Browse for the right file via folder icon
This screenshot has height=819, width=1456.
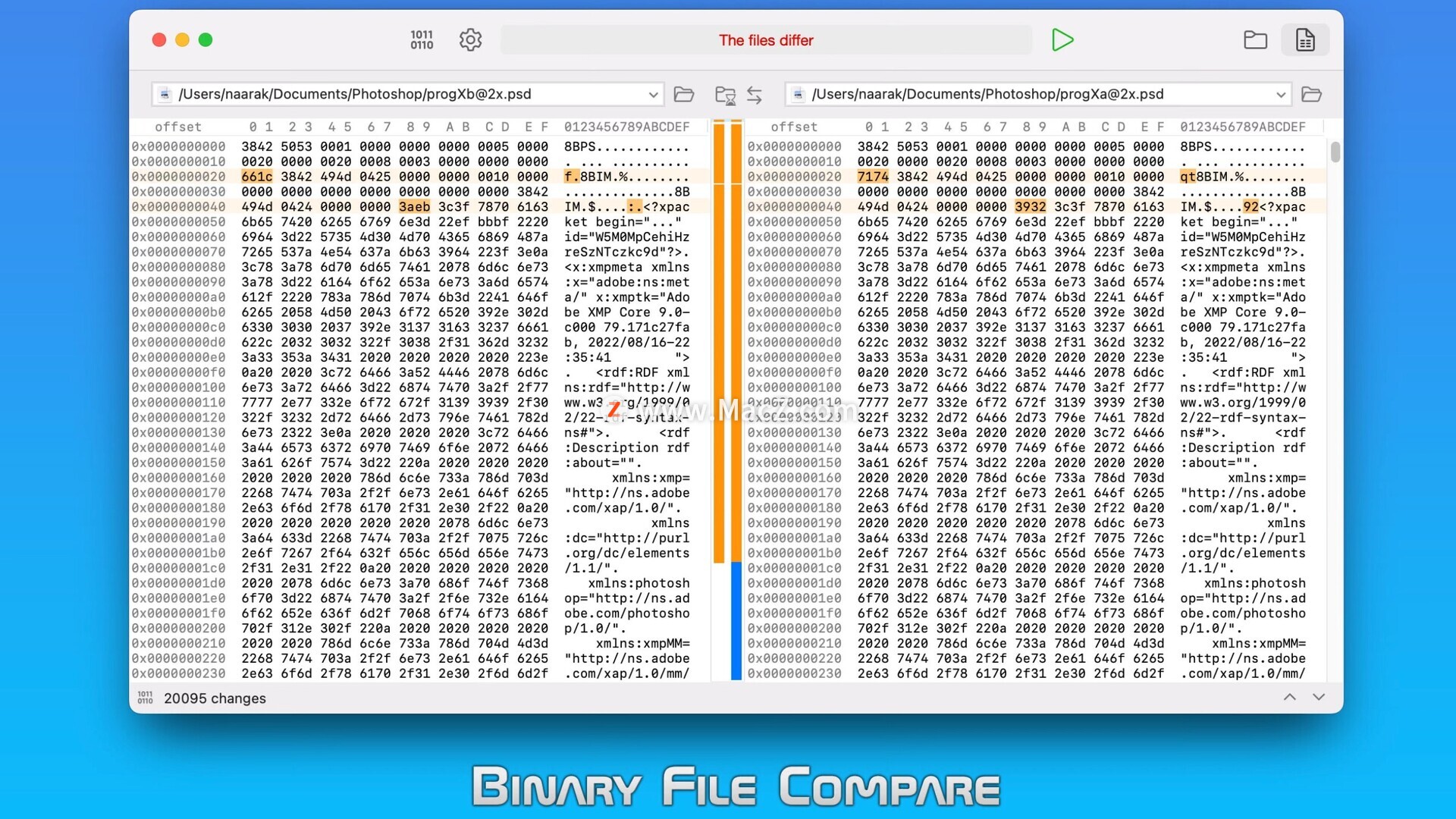(1312, 95)
